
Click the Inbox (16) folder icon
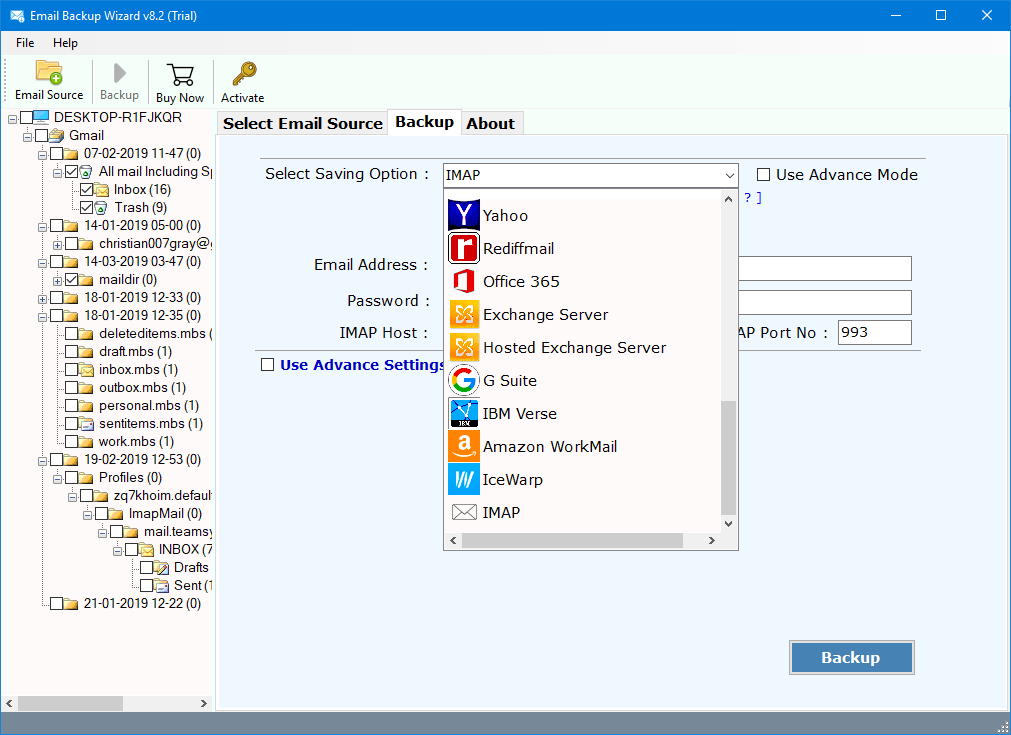pyautogui.click(x=102, y=190)
